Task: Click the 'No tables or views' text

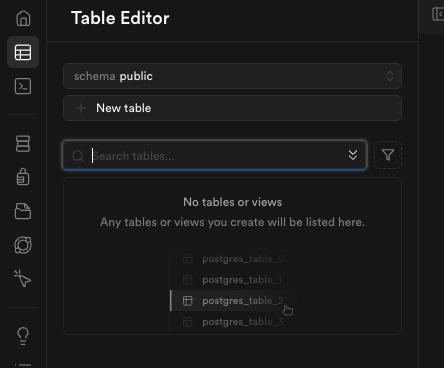Action: [232, 202]
